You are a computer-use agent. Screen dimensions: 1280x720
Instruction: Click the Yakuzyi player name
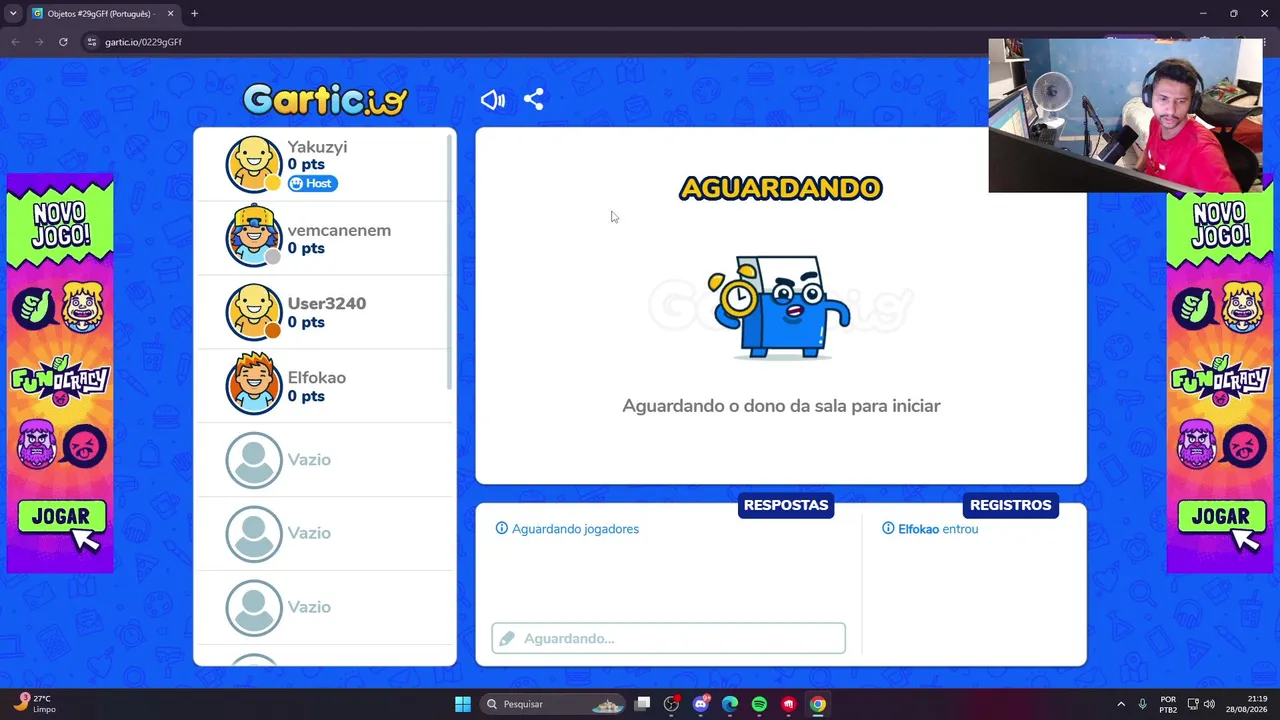(317, 147)
